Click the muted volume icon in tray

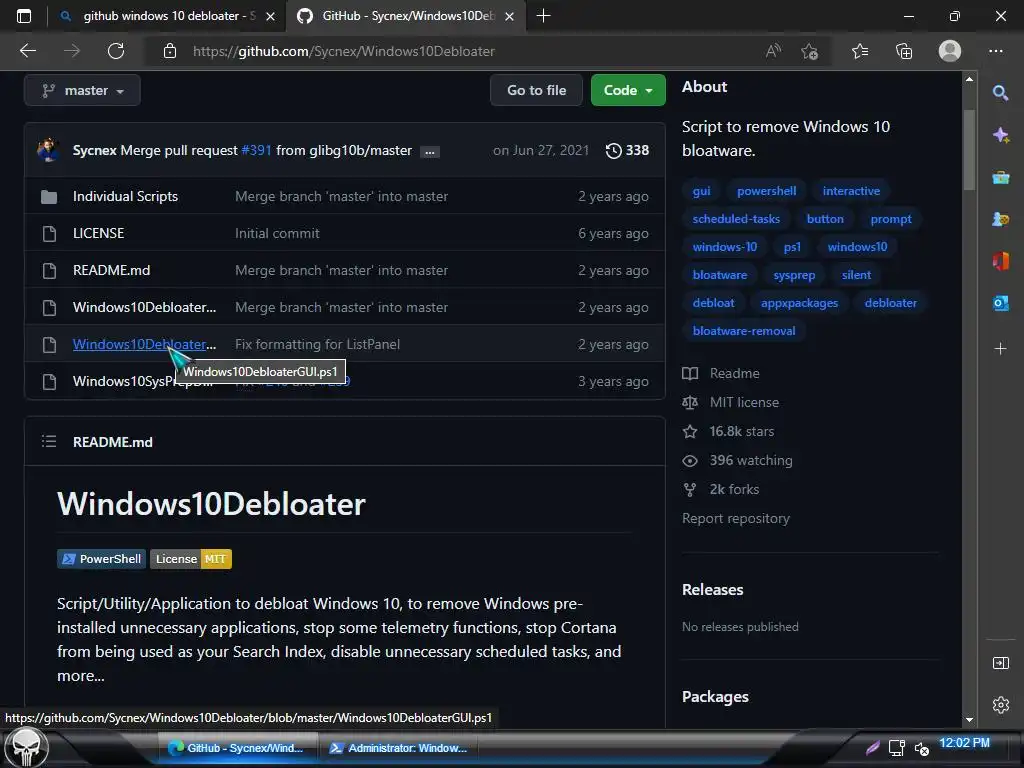[x=921, y=748]
